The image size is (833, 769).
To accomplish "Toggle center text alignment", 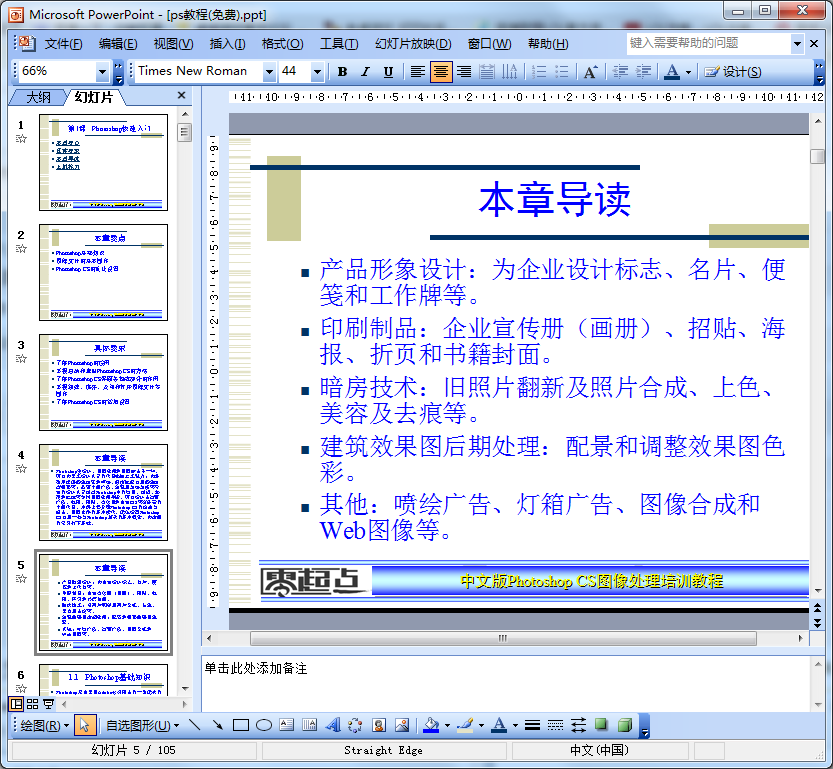I will pos(440,71).
